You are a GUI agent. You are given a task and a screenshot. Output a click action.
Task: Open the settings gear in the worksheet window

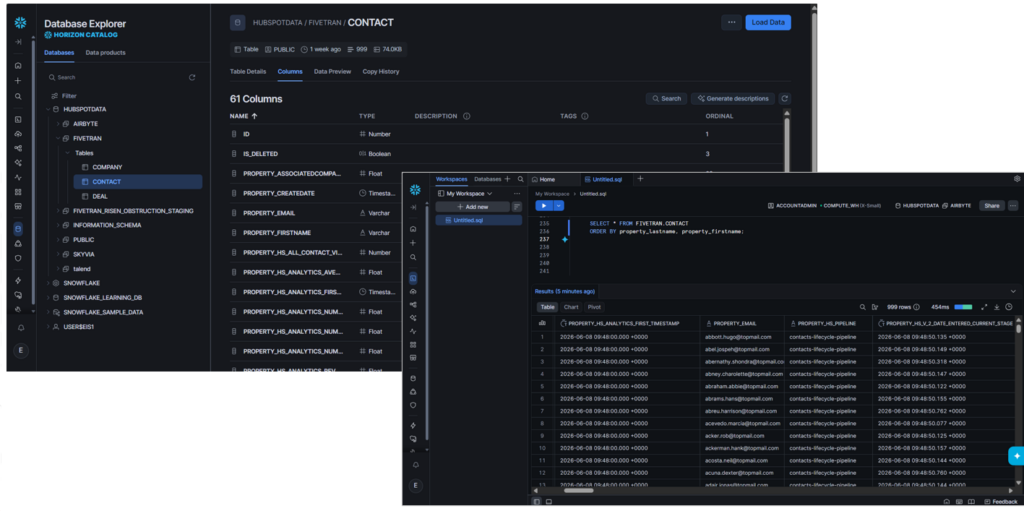click(x=1016, y=179)
